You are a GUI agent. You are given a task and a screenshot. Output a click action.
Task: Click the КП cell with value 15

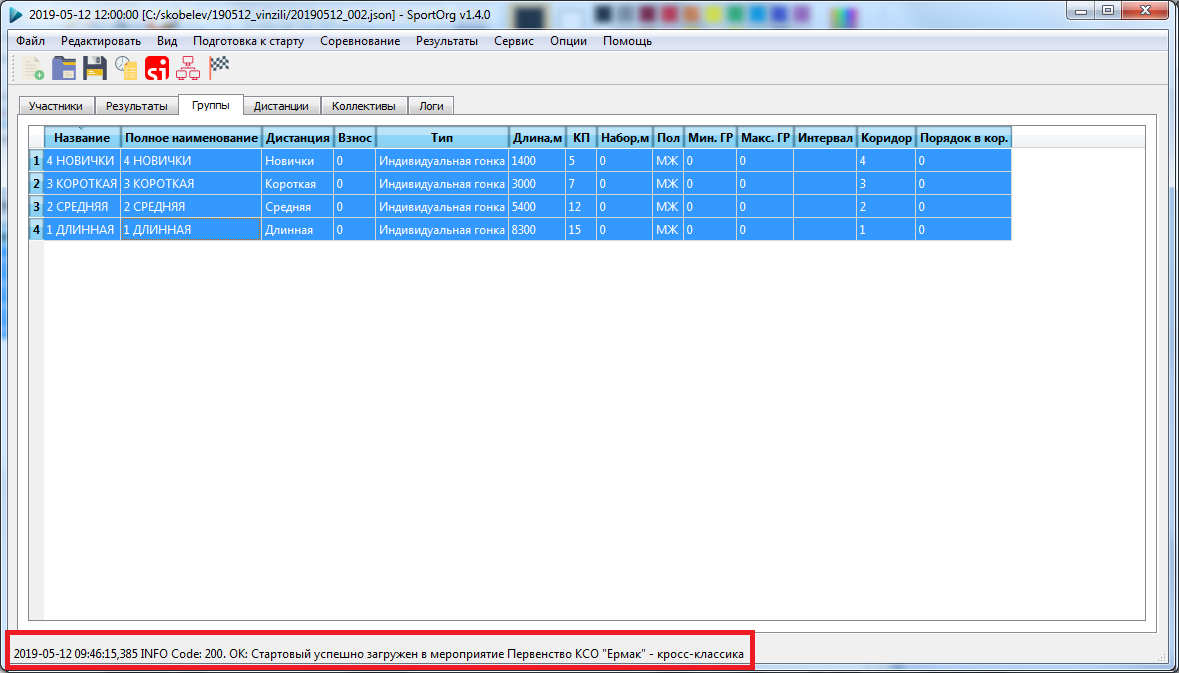click(x=581, y=229)
